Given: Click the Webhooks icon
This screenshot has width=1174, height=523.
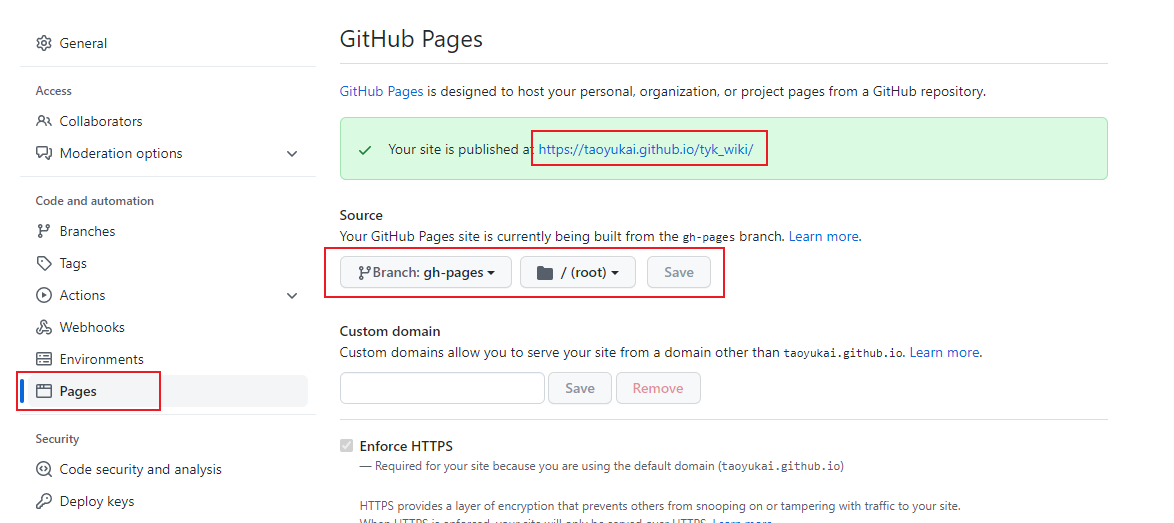Looking at the screenshot, I should click(44, 328).
